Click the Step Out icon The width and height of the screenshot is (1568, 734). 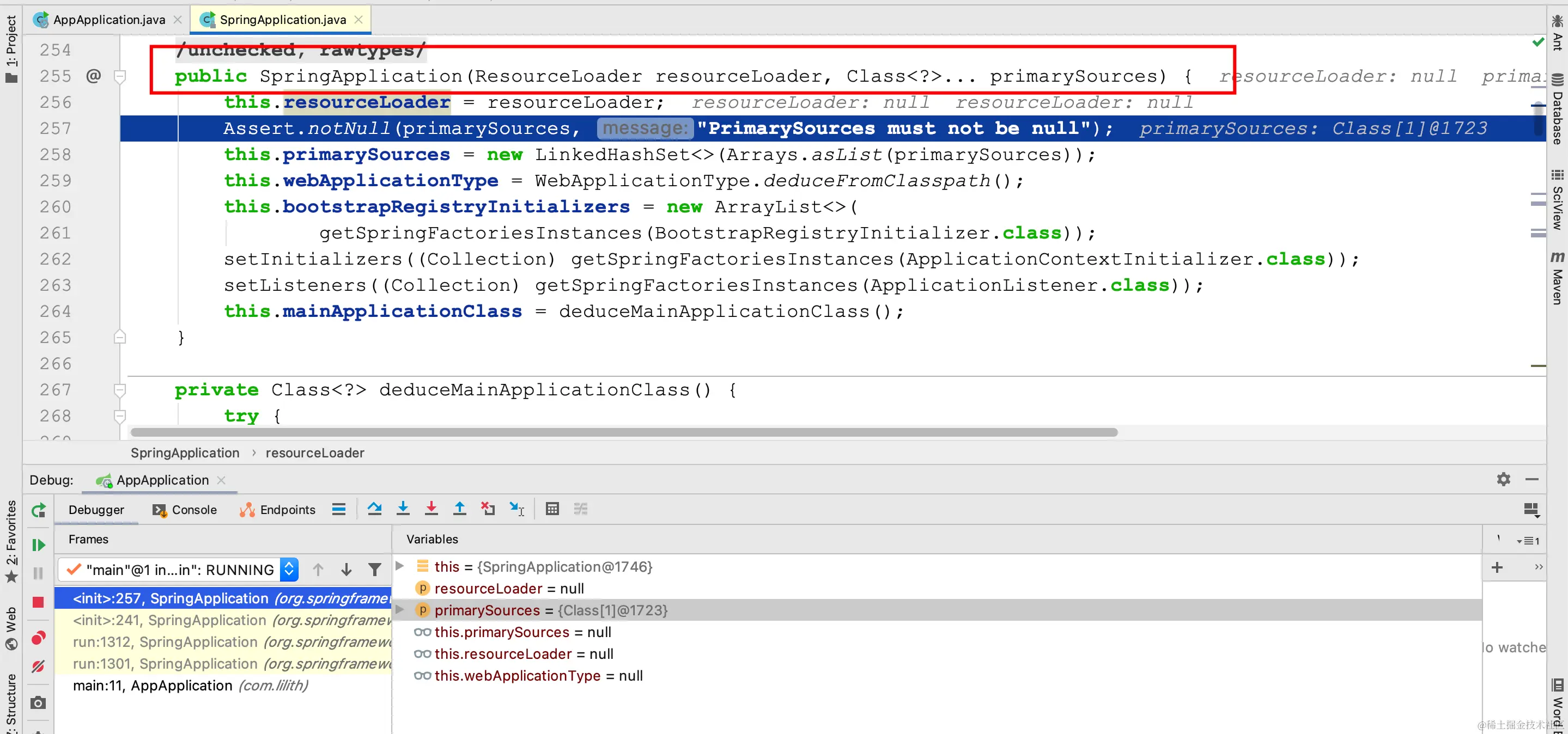tap(460, 509)
